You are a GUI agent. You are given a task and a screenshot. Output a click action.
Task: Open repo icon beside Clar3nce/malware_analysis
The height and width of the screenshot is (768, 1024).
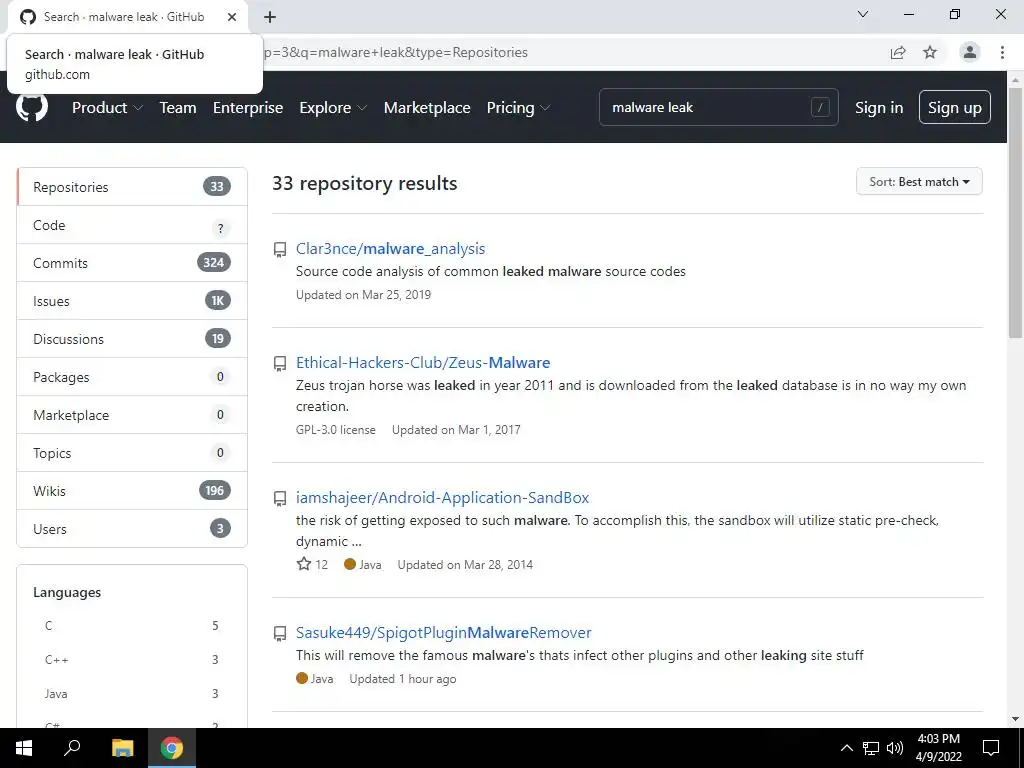[x=280, y=249]
